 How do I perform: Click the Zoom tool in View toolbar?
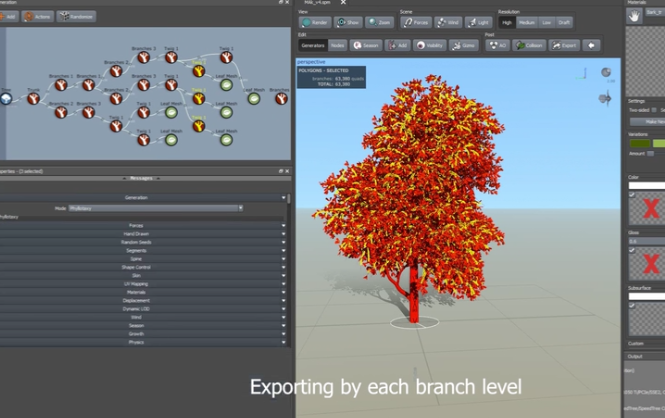click(x=379, y=22)
